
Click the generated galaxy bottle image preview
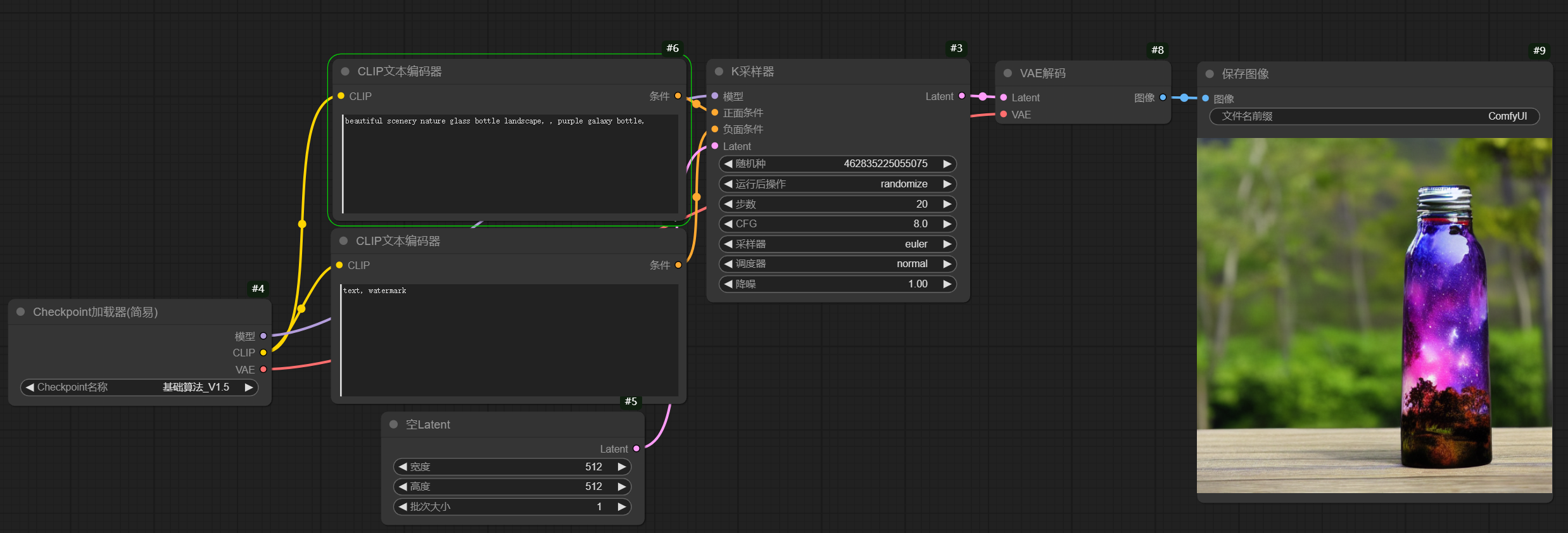[1374, 315]
